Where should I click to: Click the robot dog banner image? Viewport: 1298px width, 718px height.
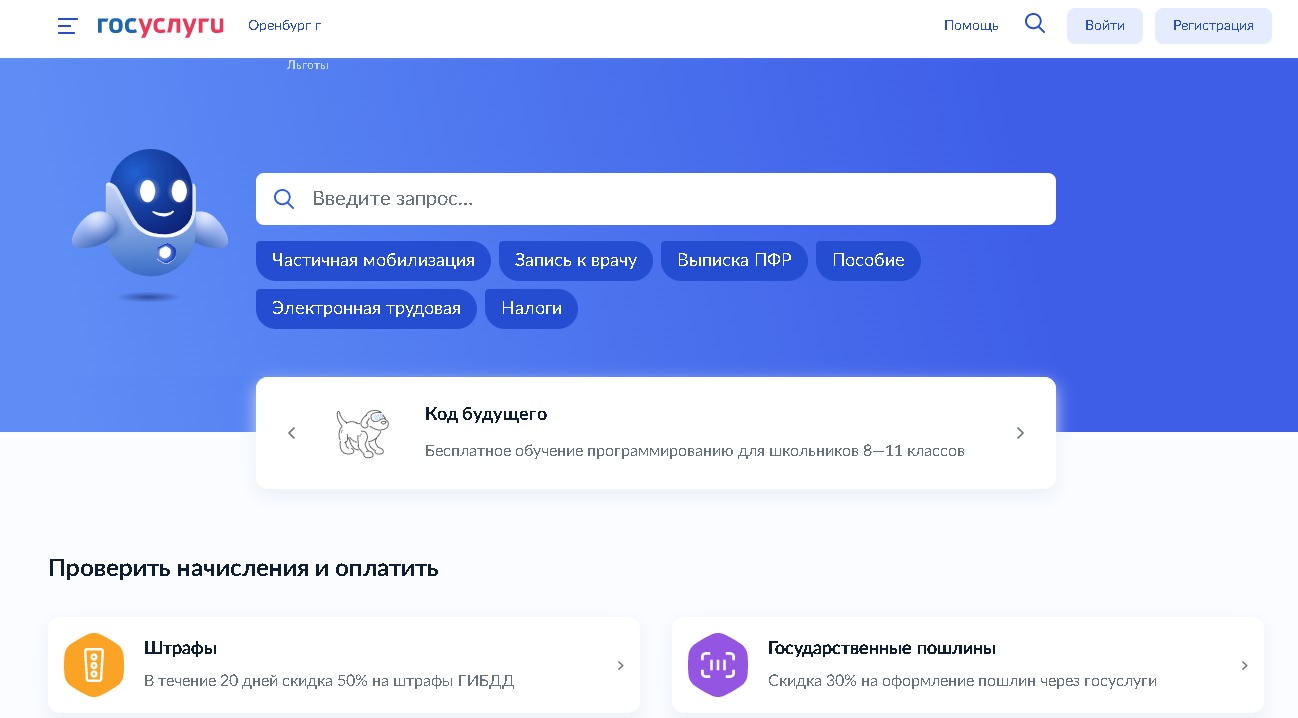point(362,433)
